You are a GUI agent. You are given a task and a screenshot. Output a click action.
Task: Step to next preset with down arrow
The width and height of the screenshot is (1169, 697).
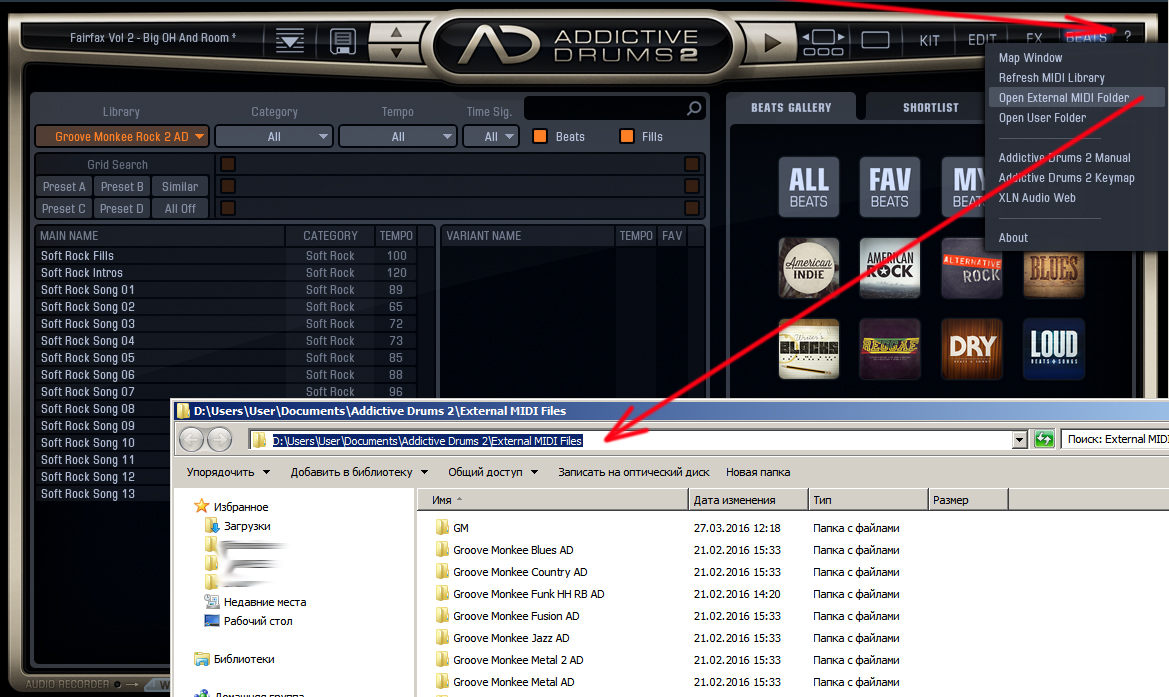point(396,53)
